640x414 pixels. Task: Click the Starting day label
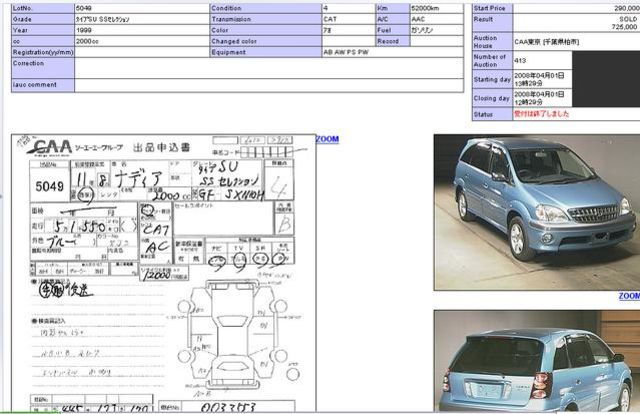pyautogui.click(x=492, y=80)
